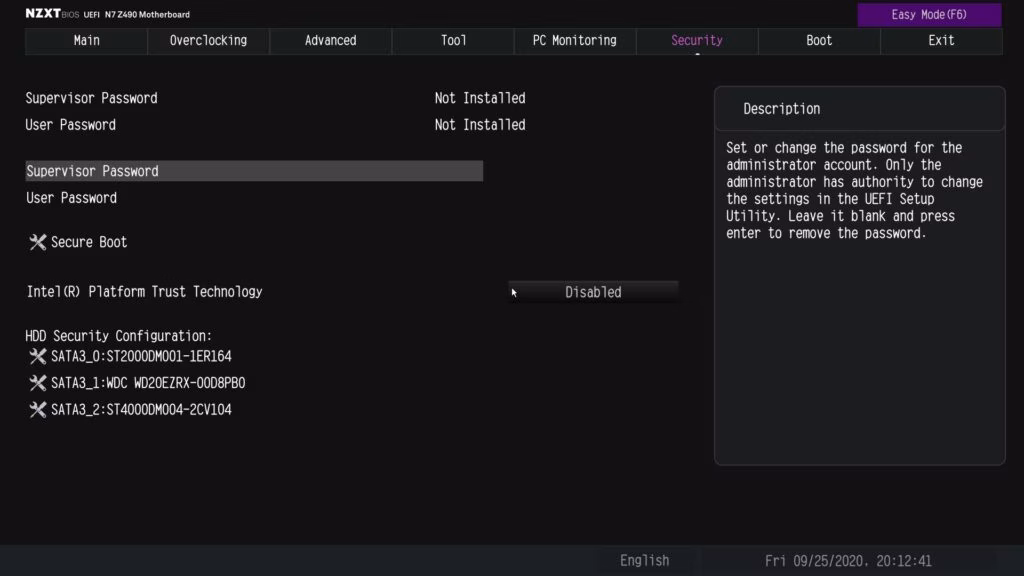The image size is (1024, 576).
Task: Change the English language selector
Action: click(x=645, y=560)
